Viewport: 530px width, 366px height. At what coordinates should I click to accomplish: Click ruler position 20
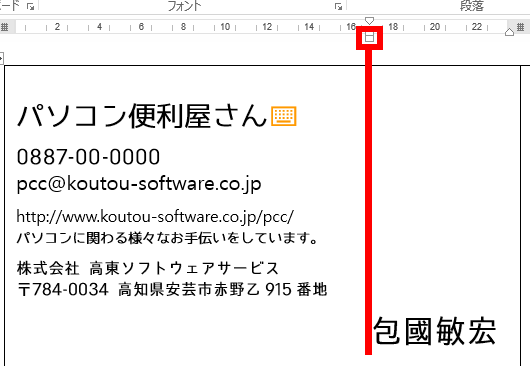(435, 27)
